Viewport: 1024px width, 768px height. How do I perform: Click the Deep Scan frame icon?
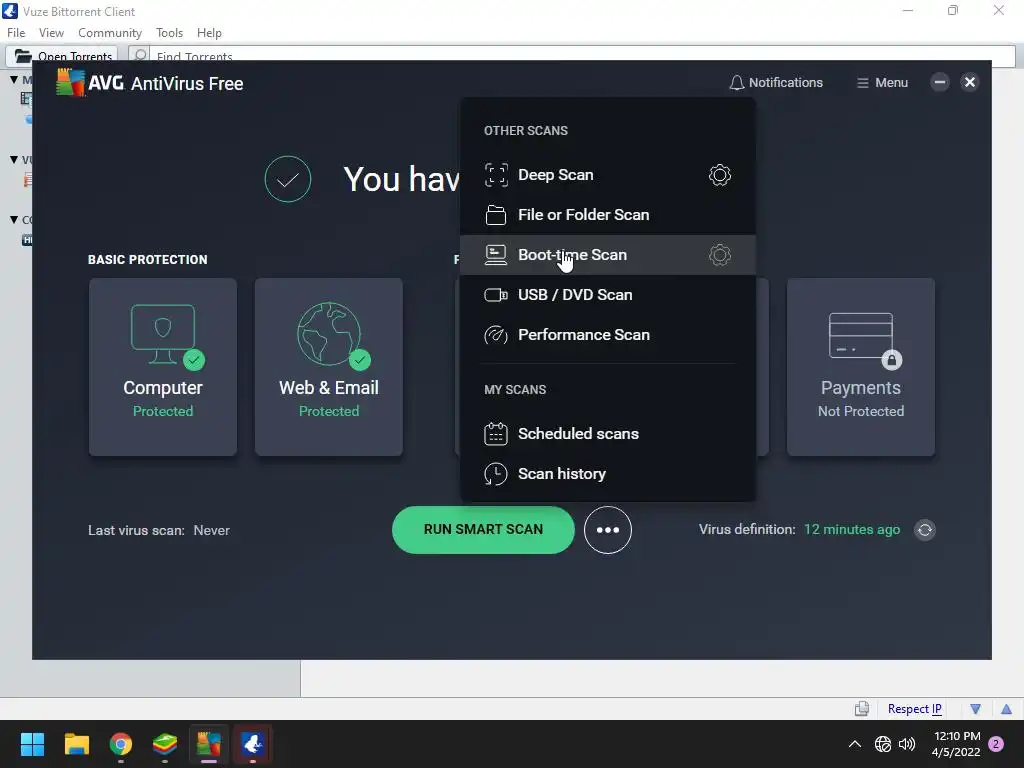point(496,175)
